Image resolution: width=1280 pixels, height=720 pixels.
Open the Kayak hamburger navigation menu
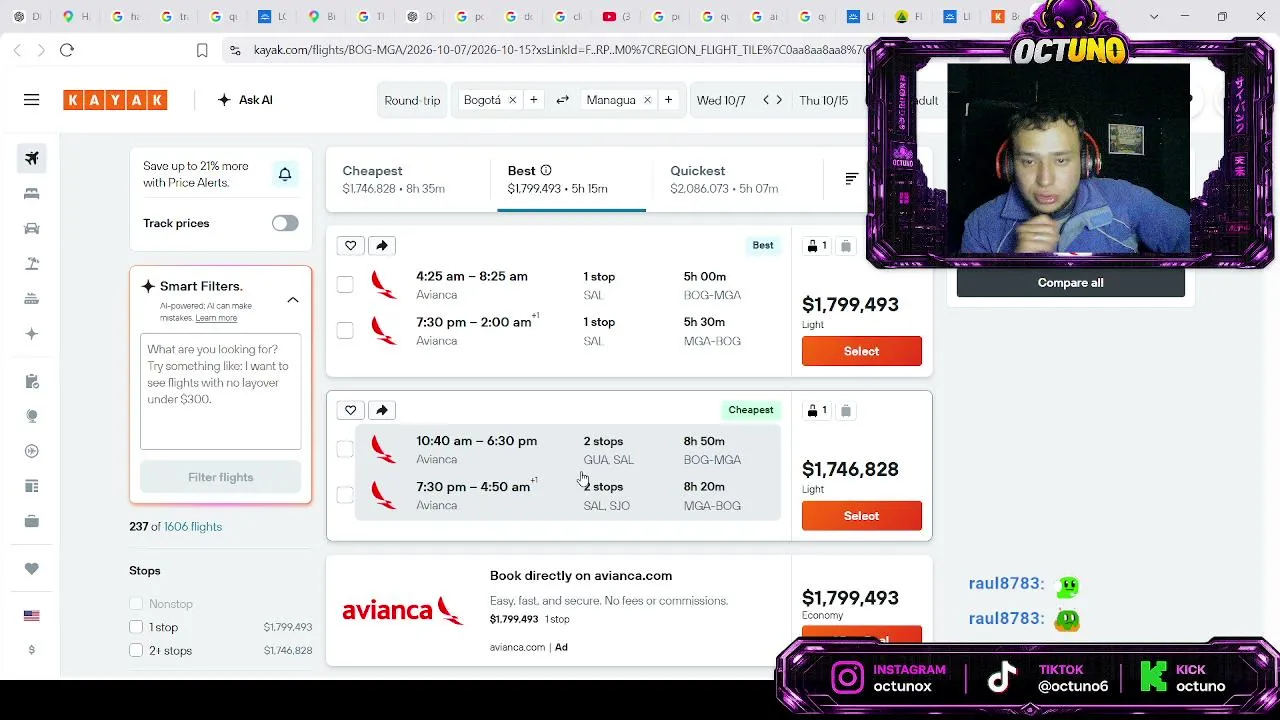coord(32,100)
